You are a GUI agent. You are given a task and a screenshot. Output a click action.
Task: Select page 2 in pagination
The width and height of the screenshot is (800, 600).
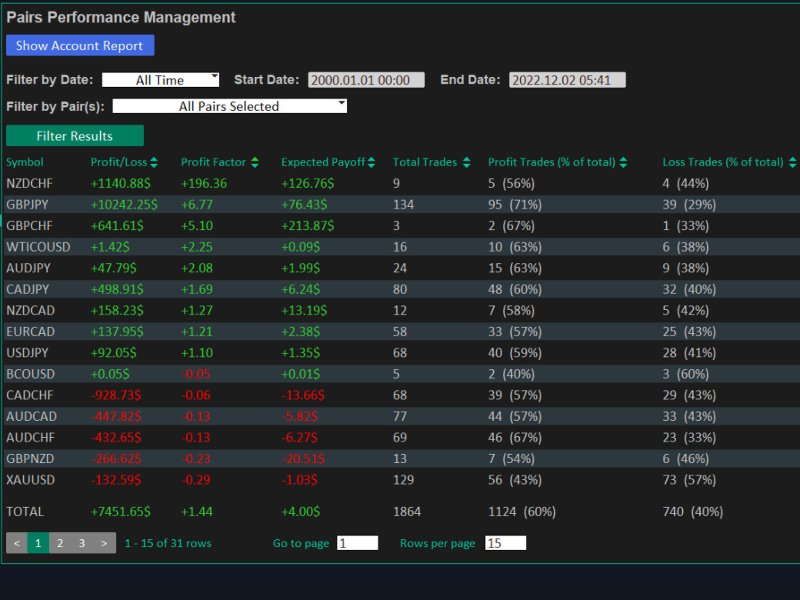tap(60, 543)
